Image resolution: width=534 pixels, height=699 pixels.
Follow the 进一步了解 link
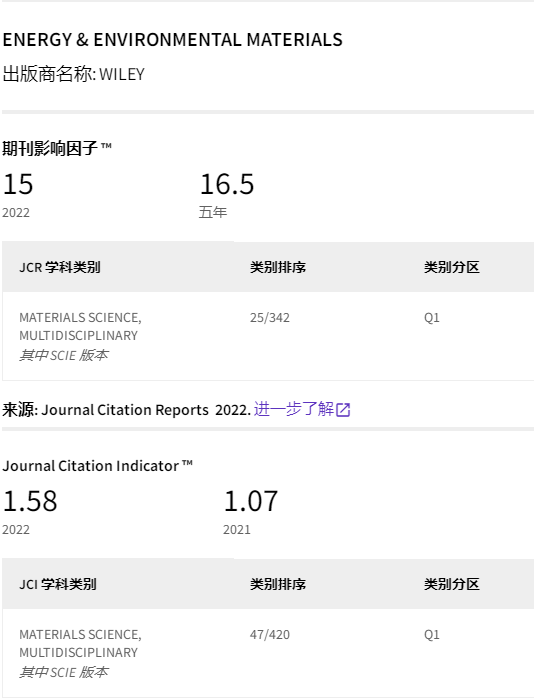(294, 409)
